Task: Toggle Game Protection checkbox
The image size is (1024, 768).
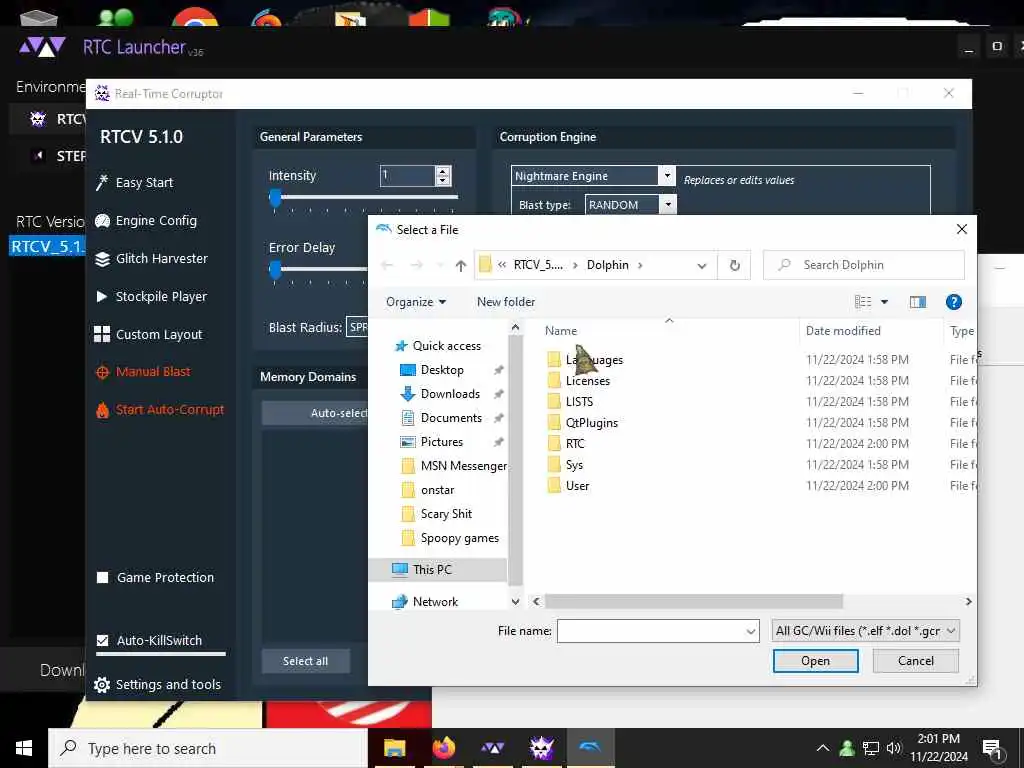Action: point(103,577)
